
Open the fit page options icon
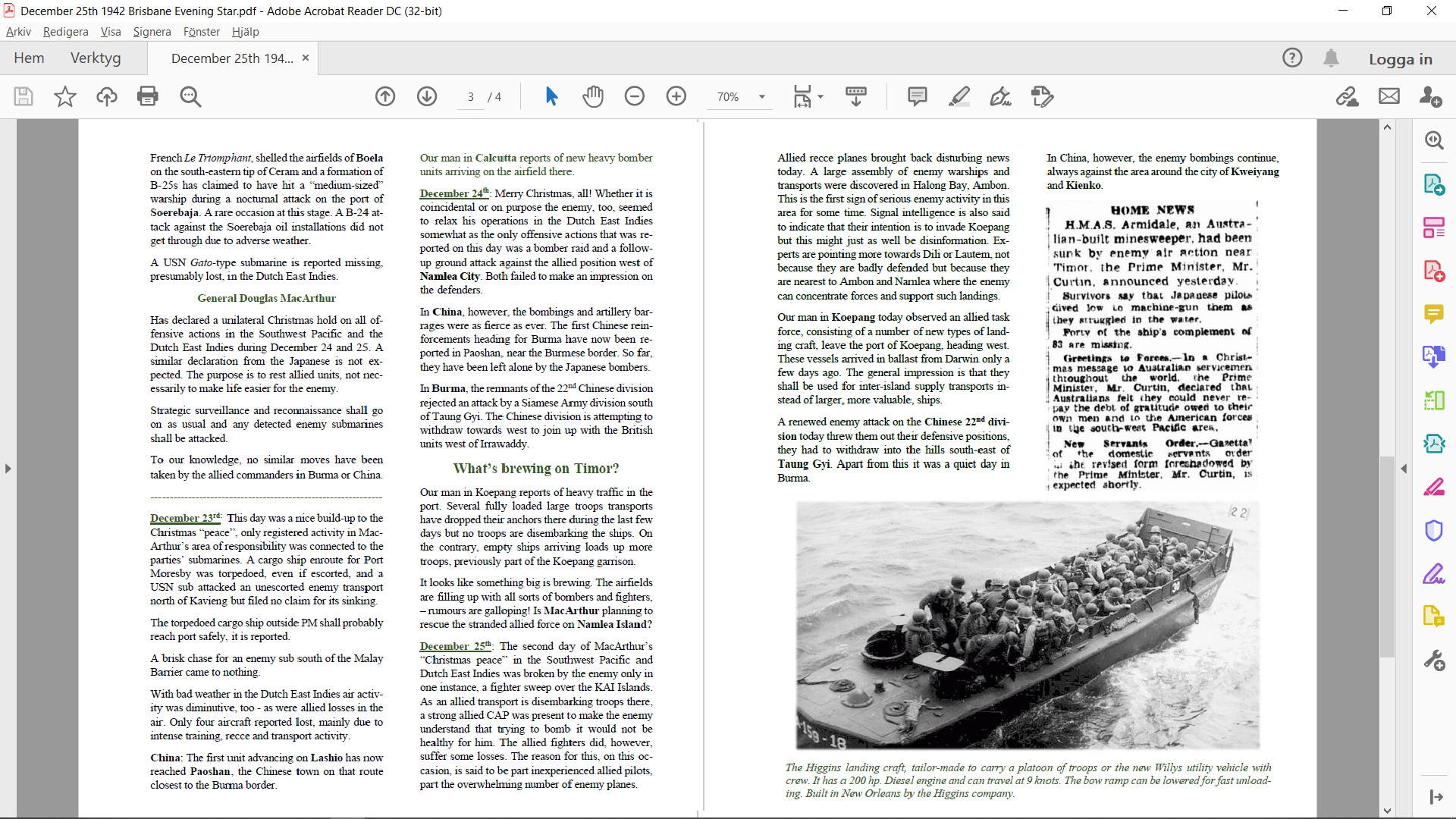coord(807,96)
